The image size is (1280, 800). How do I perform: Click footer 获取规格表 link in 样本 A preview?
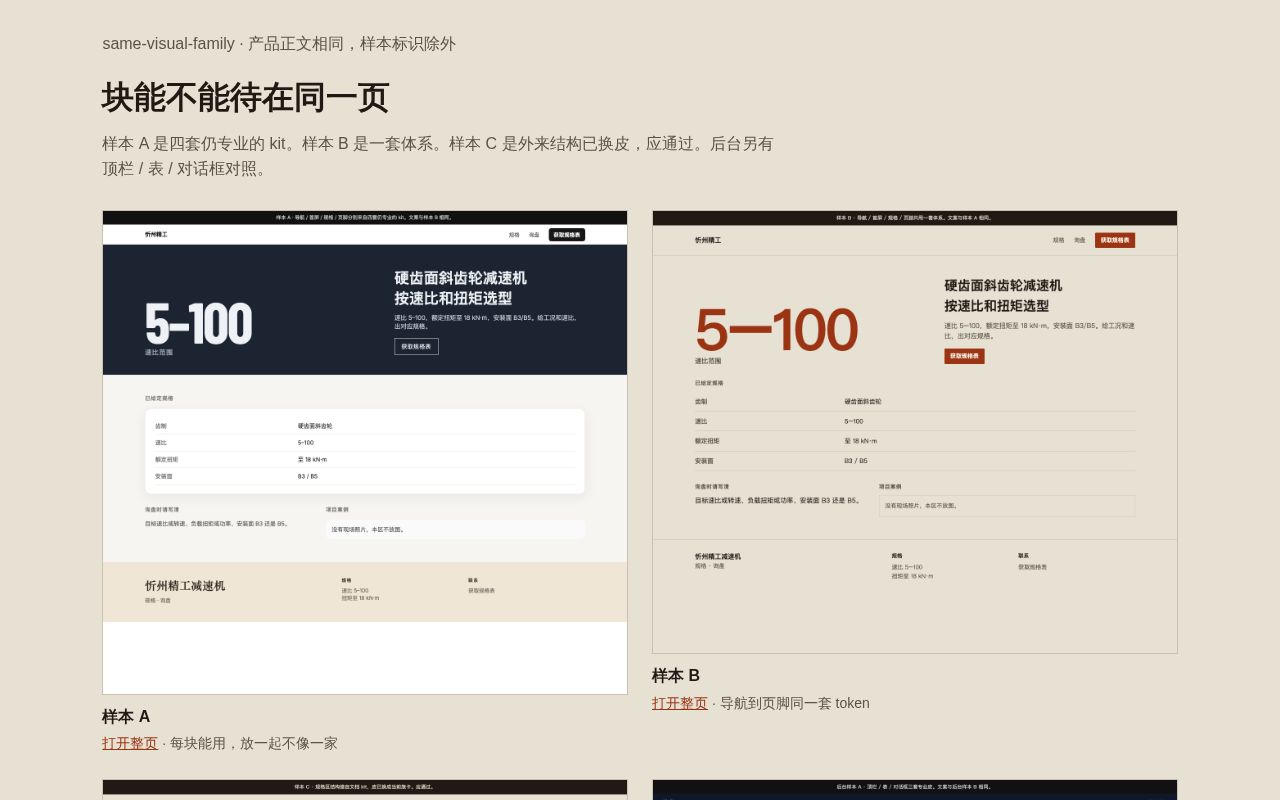481,590
